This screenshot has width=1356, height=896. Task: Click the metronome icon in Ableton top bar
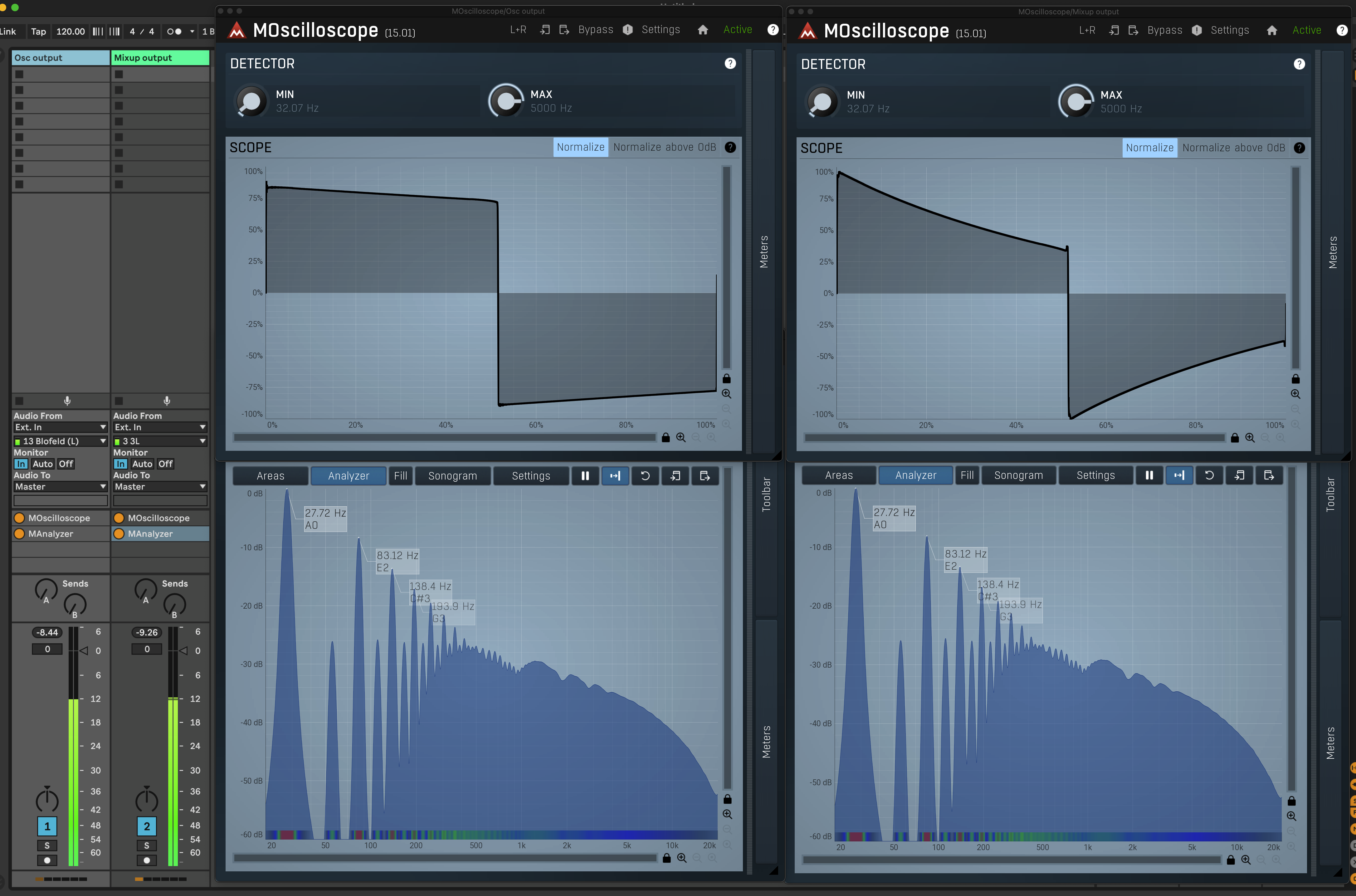tap(174, 32)
